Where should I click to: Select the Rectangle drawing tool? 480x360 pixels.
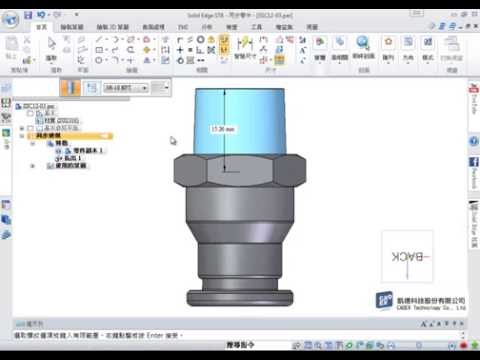coord(99,50)
